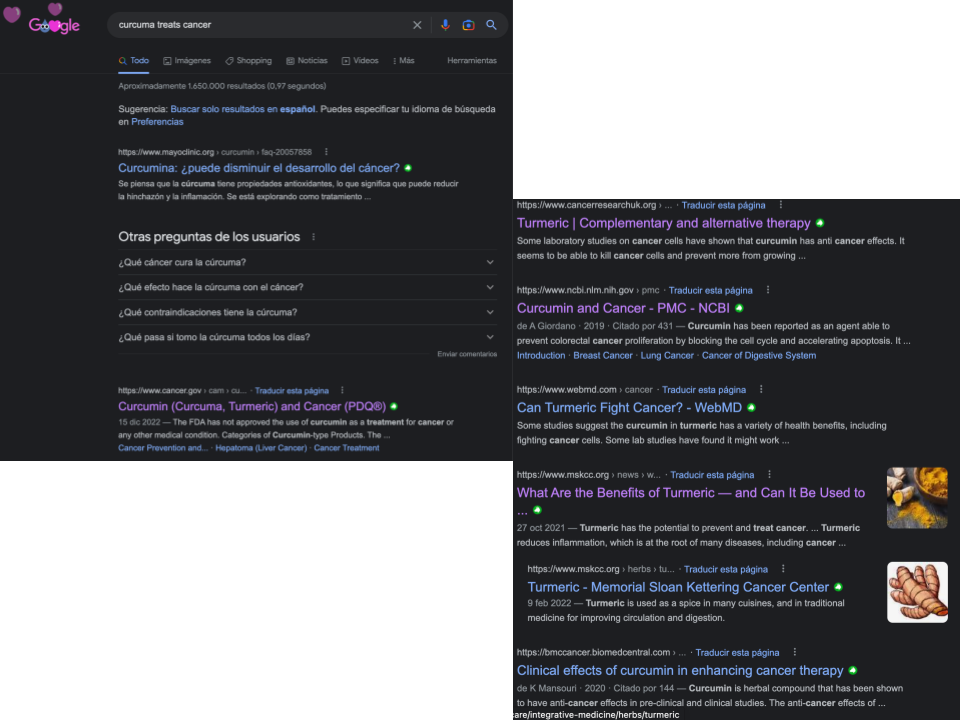Image resolution: width=960 pixels, height=720 pixels.
Task: Open the Google doodle logo
Action: pos(46,20)
